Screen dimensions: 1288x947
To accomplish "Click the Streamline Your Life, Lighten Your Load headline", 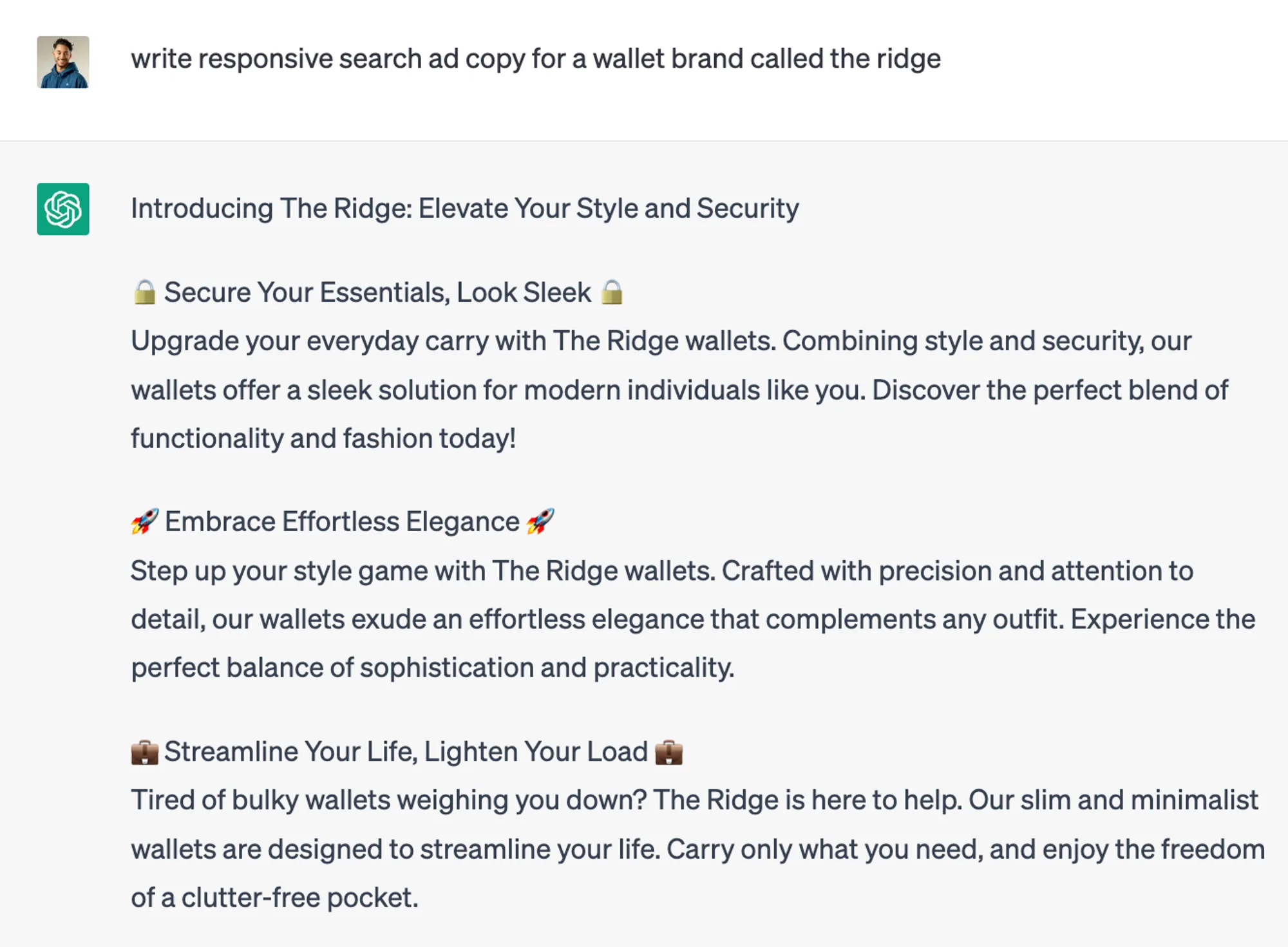I will [x=406, y=752].
